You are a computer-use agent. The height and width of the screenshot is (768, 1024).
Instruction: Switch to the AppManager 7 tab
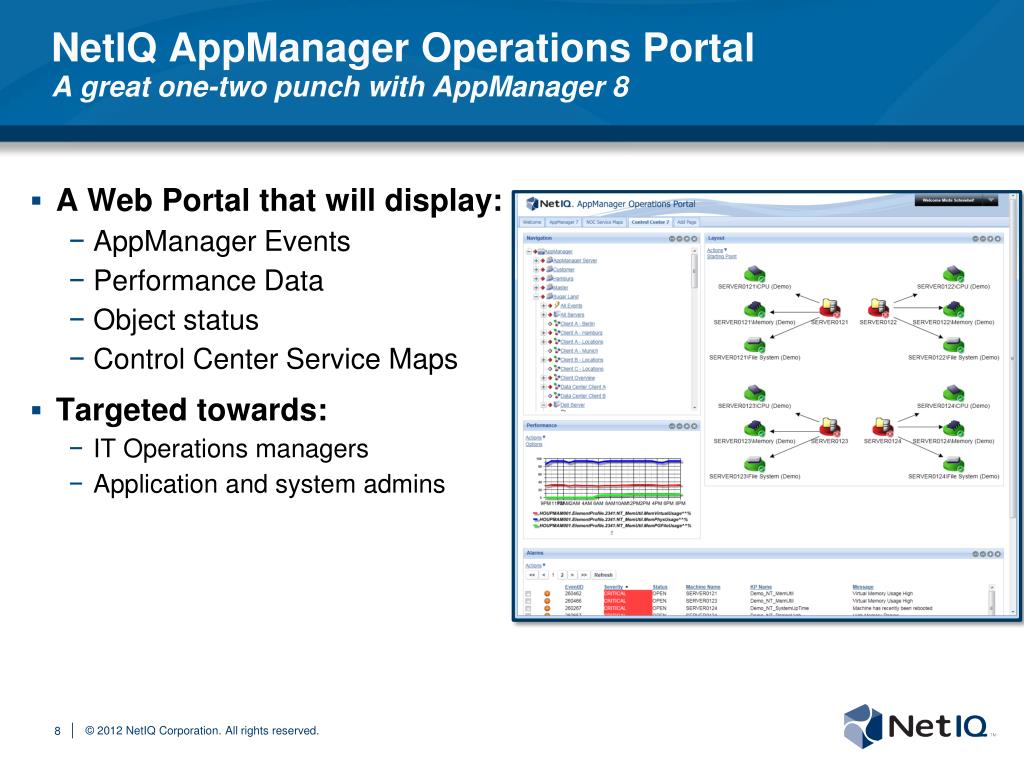coord(564,222)
